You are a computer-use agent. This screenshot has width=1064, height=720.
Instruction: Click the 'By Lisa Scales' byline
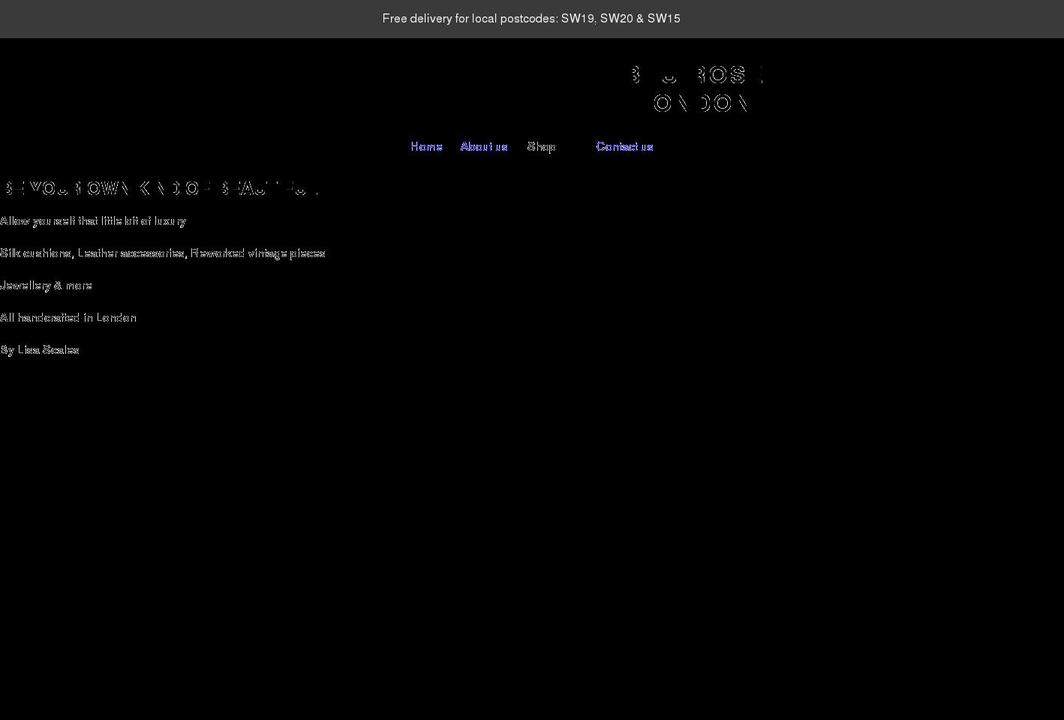40,349
